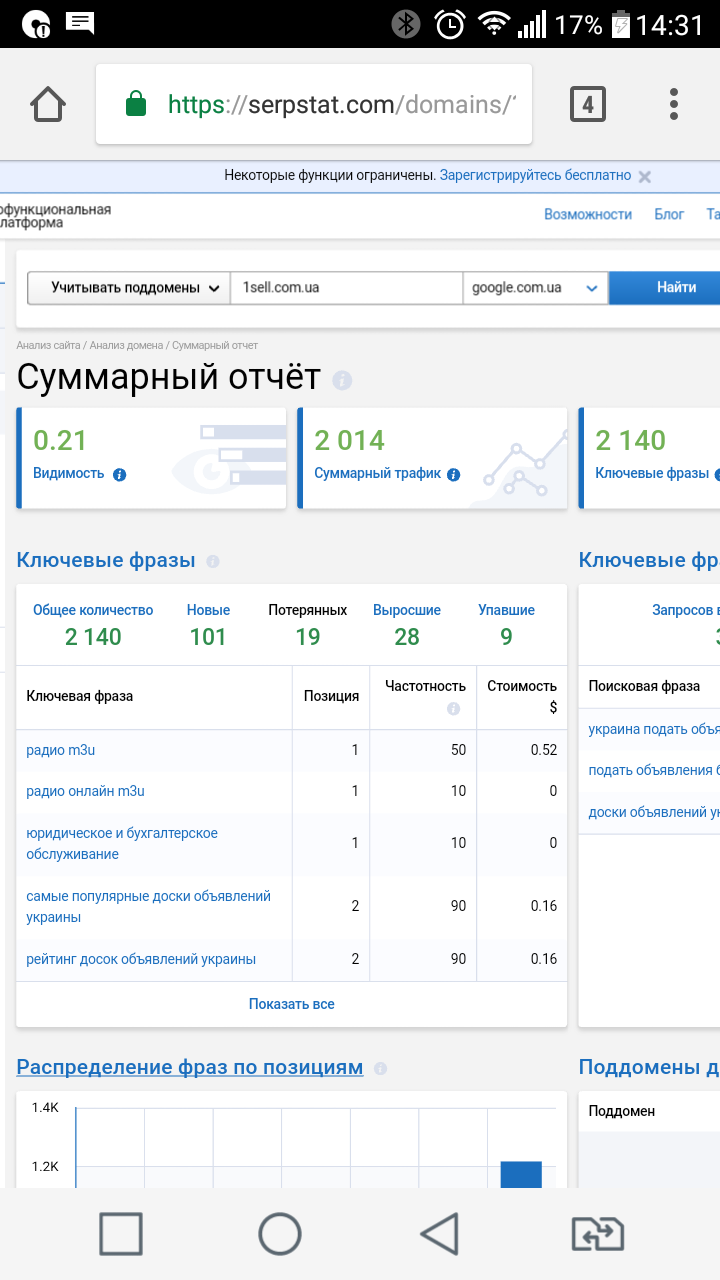Click the Ключевые фразы section heading

[x=106, y=560]
